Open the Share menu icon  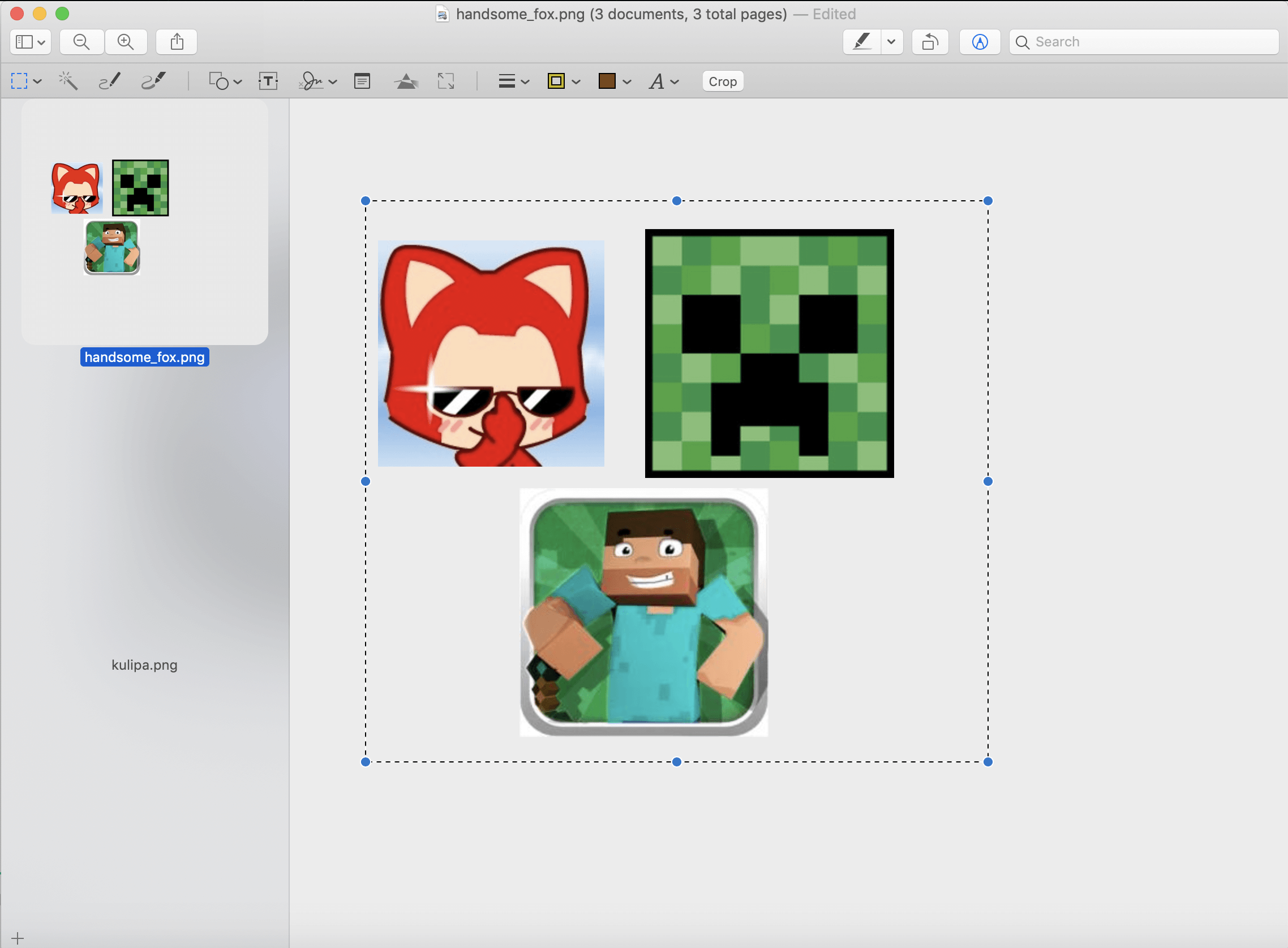coord(177,42)
